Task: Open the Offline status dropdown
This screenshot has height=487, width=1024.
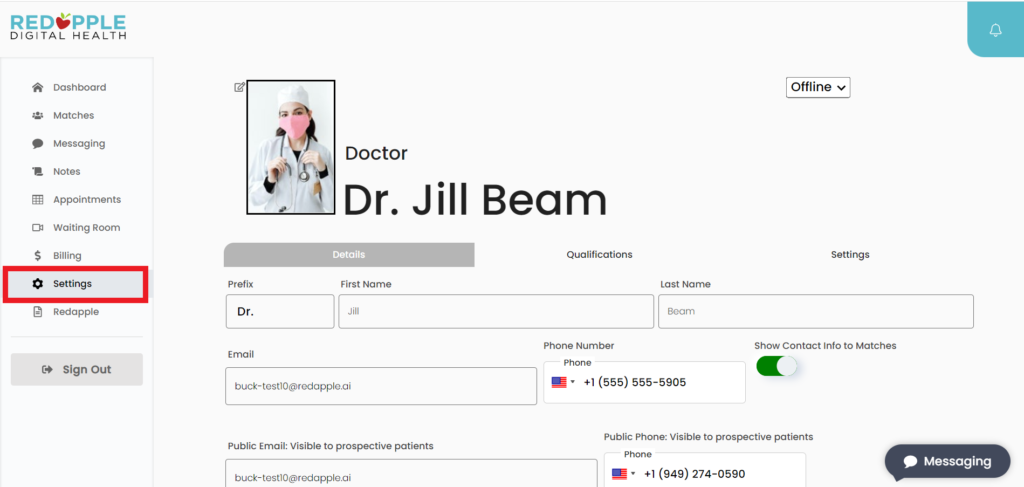Action: click(818, 87)
